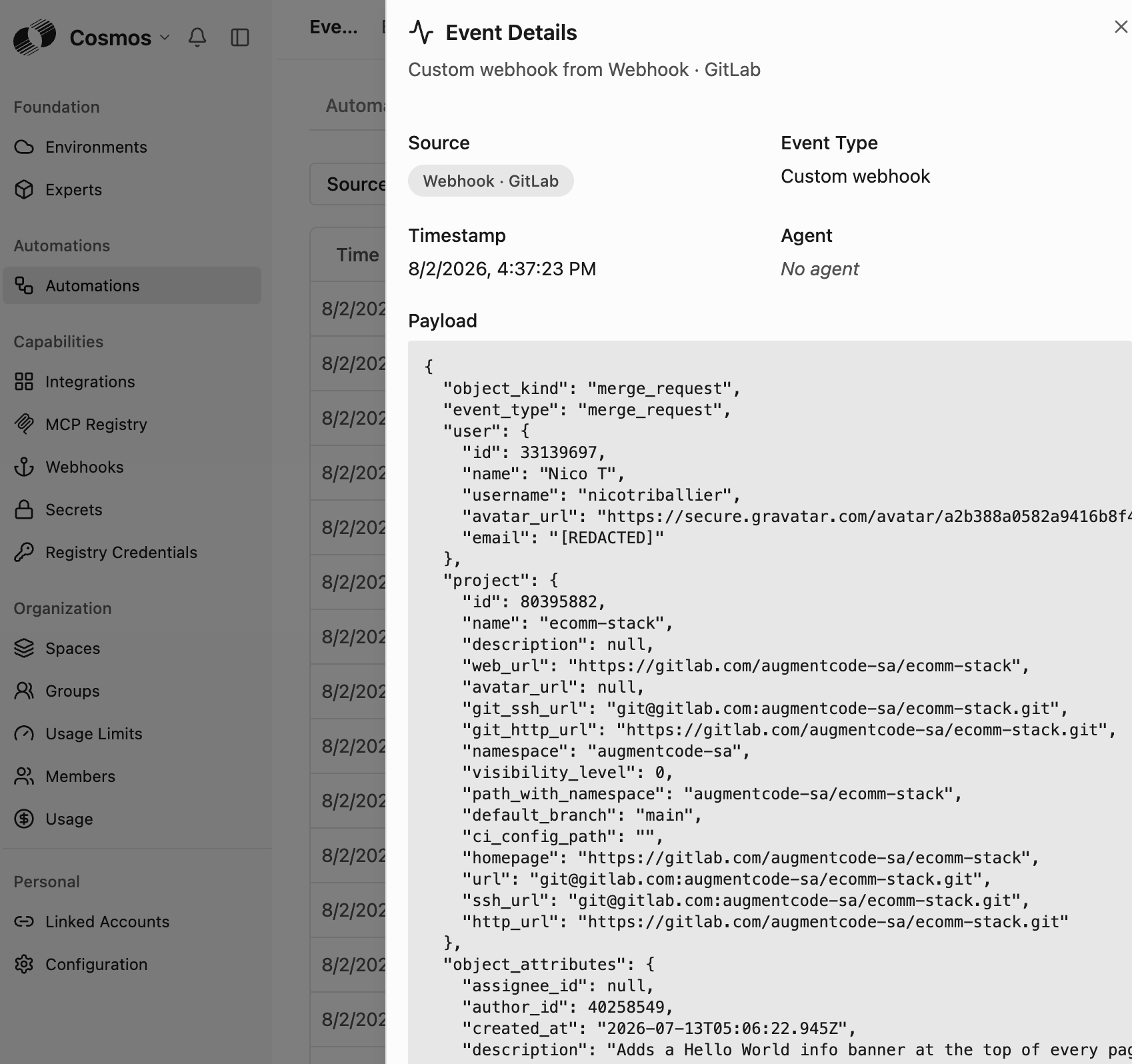1132x1064 pixels.
Task: Click payload line "name": "ecomm-stack"
Action: (568, 623)
